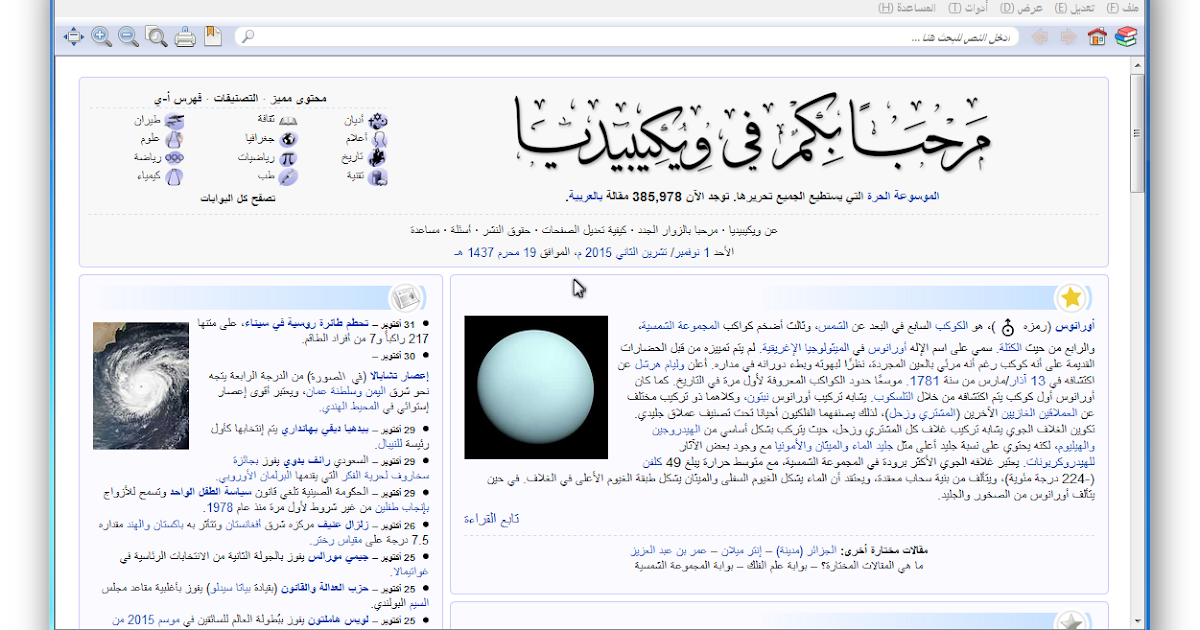This screenshot has height=630, width=1200.
Task: Open the تصفح كل البوابات browse all portals link
Action: pyautogui.click(x=236, y=198)
